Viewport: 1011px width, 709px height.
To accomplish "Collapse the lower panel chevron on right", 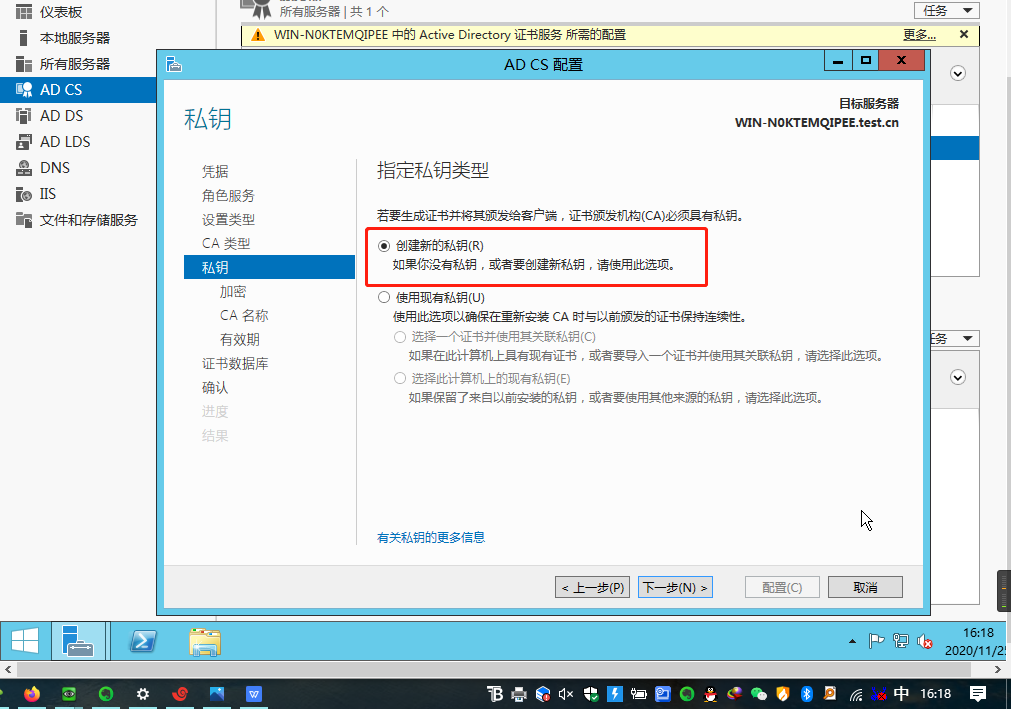I will (958, 378).
